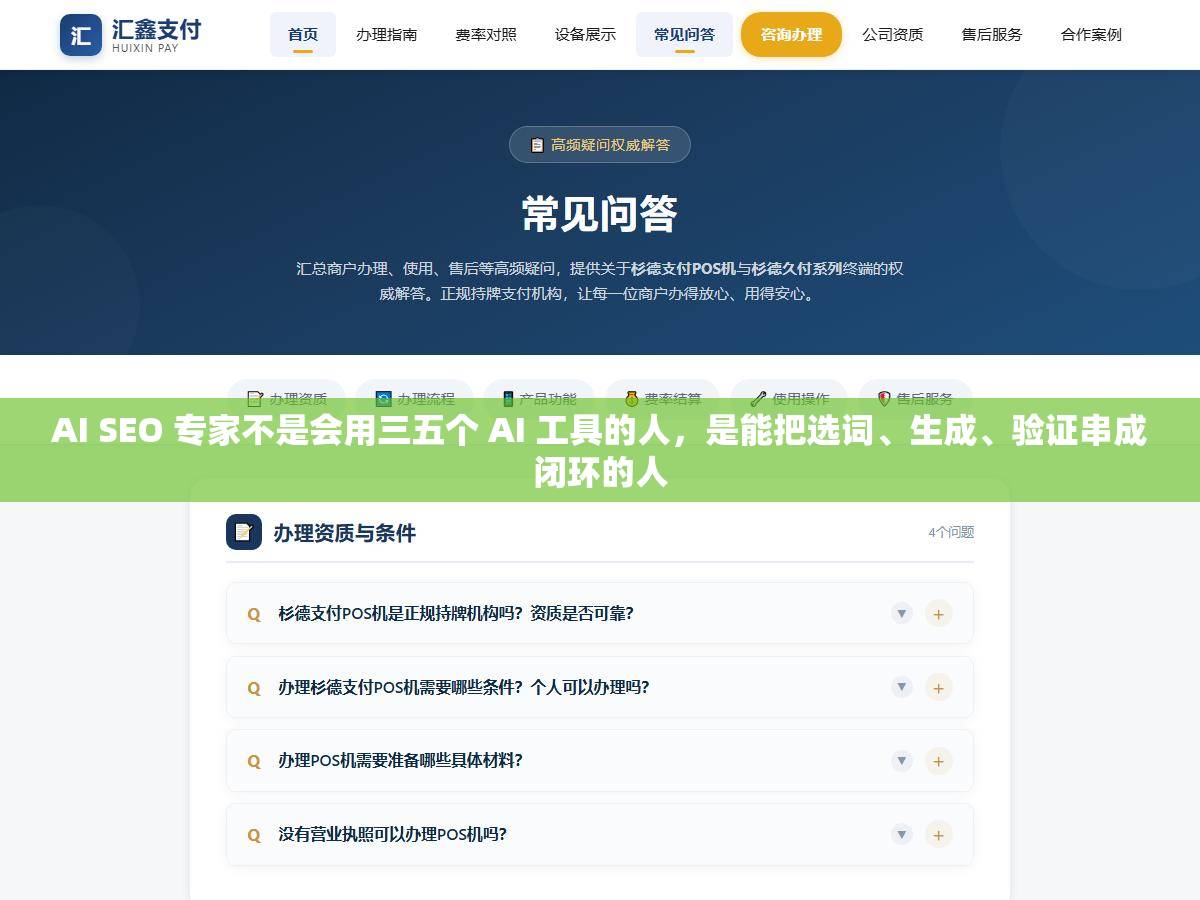The image size is (1200, 900).
Task: Open 费率对照 menu item
Action: pos(486,35)
